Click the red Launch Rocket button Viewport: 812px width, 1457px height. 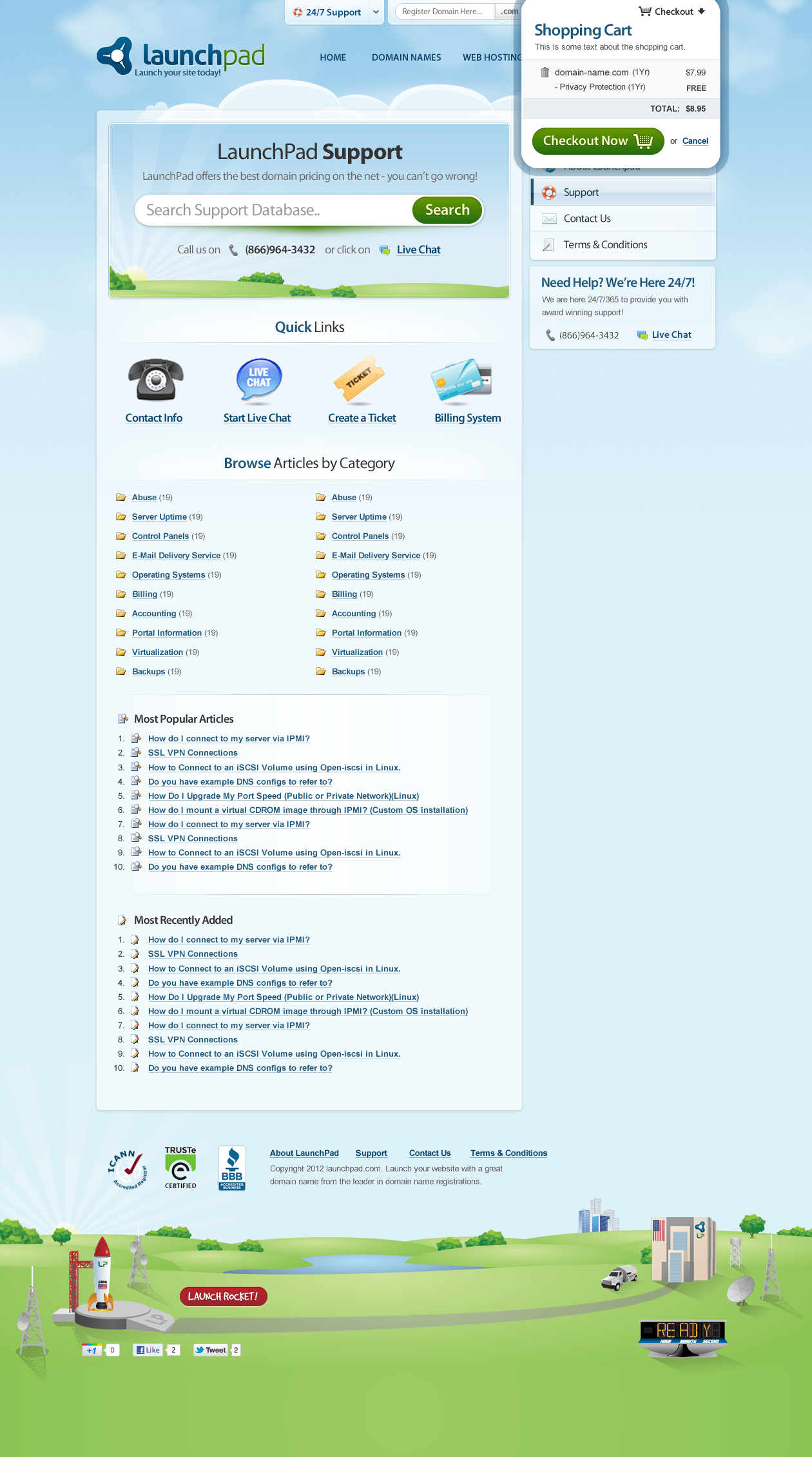click(x=223, y=1296)
